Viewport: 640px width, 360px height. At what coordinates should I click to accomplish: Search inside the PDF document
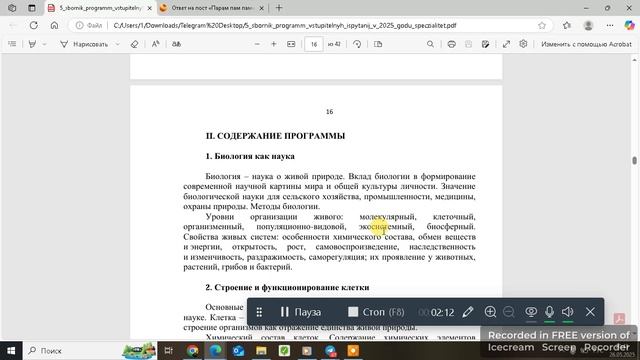(430, 44)
